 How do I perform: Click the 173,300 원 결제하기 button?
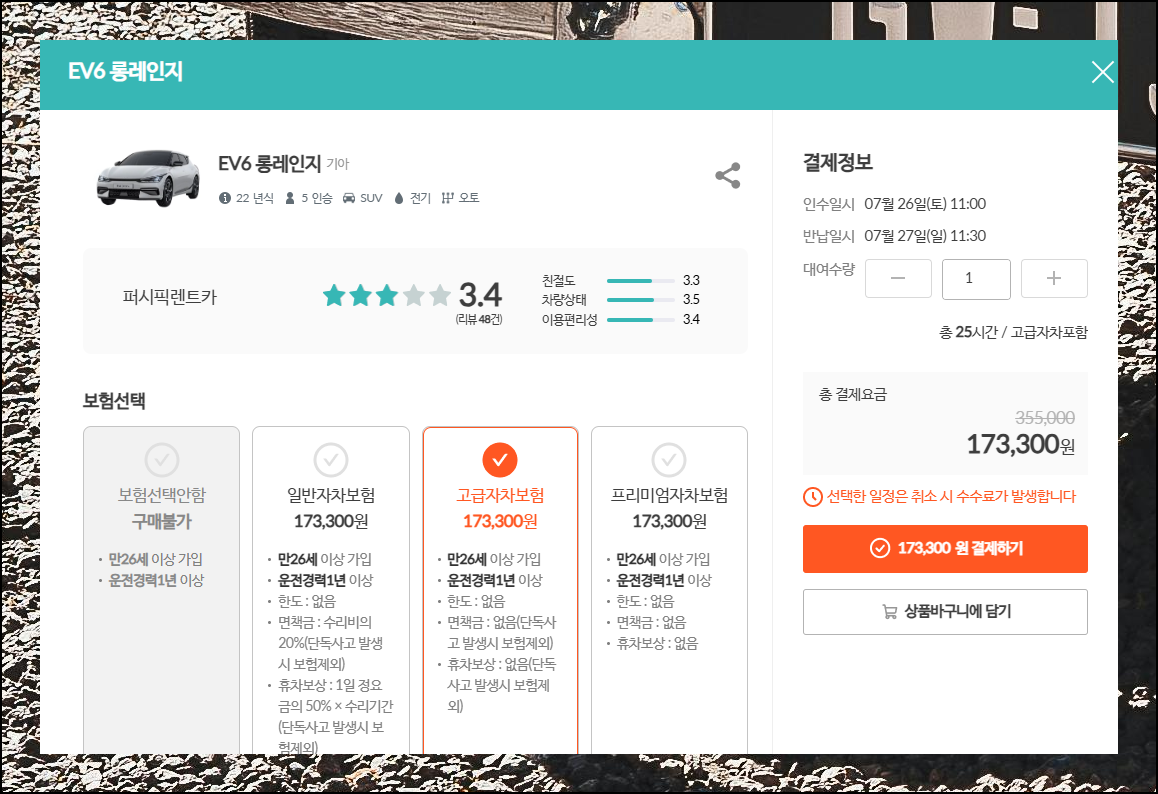point(945,549)
